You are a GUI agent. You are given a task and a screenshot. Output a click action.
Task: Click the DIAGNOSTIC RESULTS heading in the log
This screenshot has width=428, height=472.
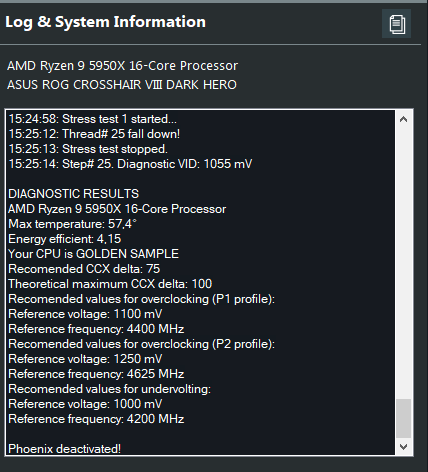point(74,194)
